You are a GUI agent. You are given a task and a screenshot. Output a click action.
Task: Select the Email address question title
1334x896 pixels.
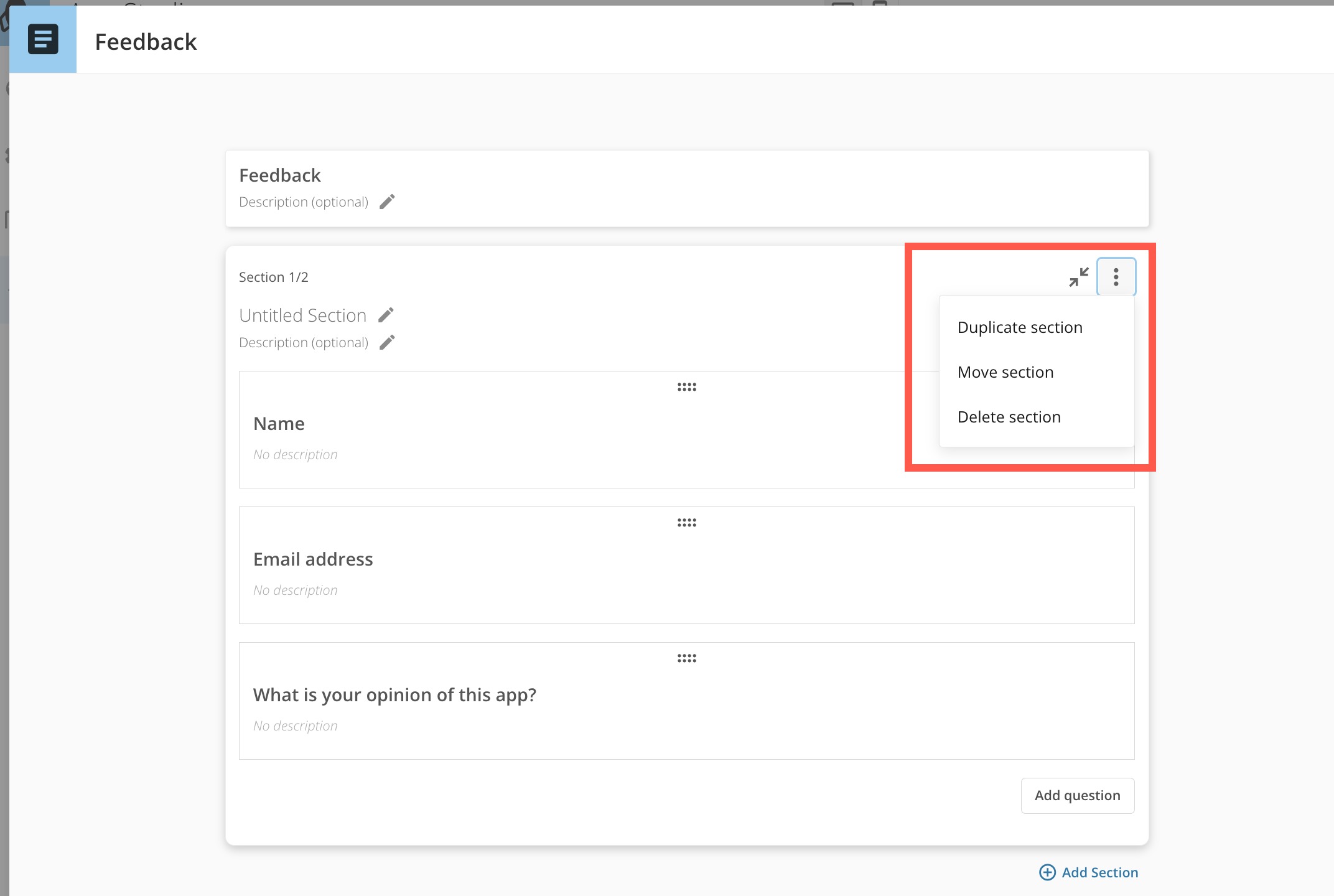tap(313, 559)
